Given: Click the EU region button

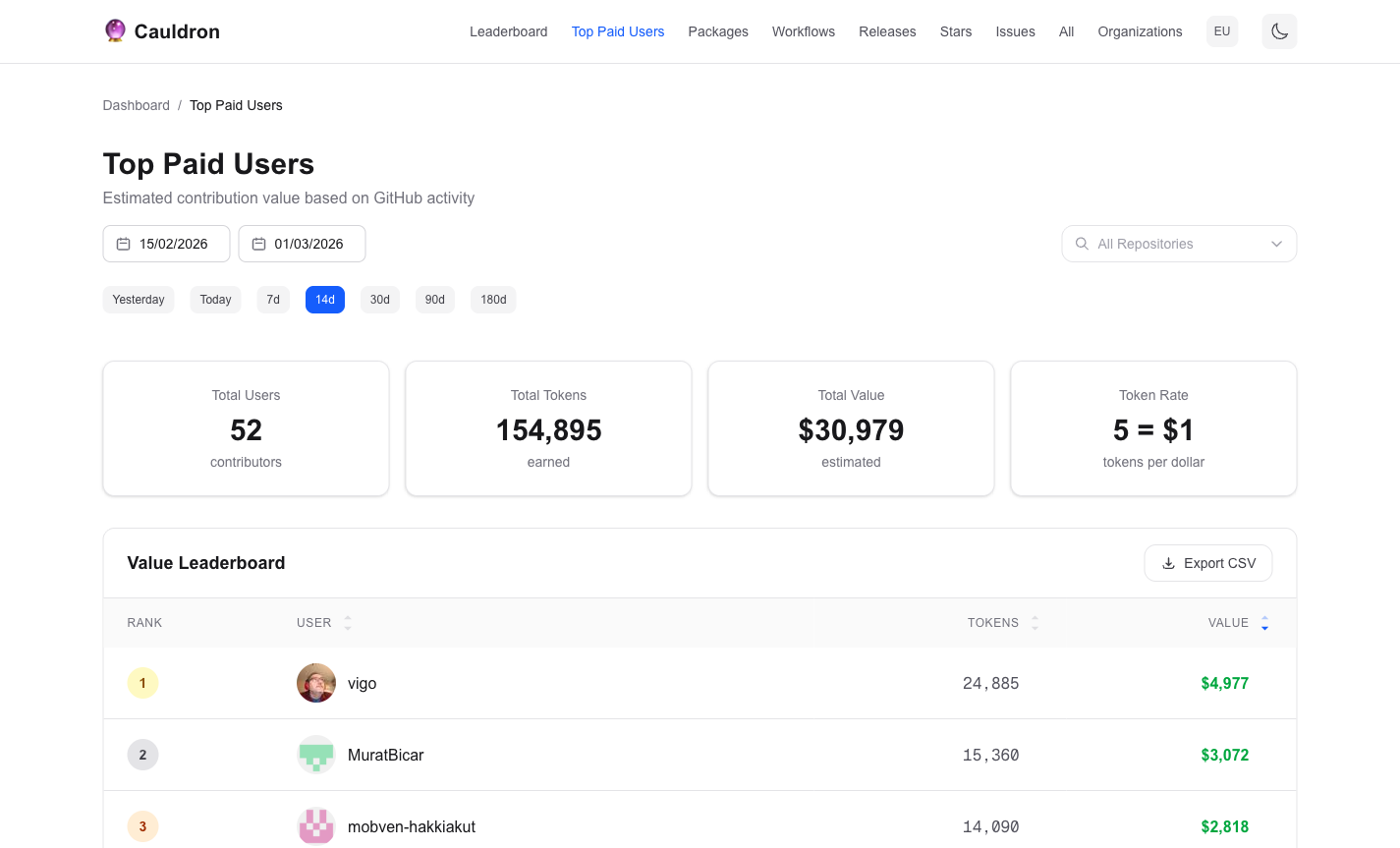Looking at the screenshot, I should (x=1221, y=30).
